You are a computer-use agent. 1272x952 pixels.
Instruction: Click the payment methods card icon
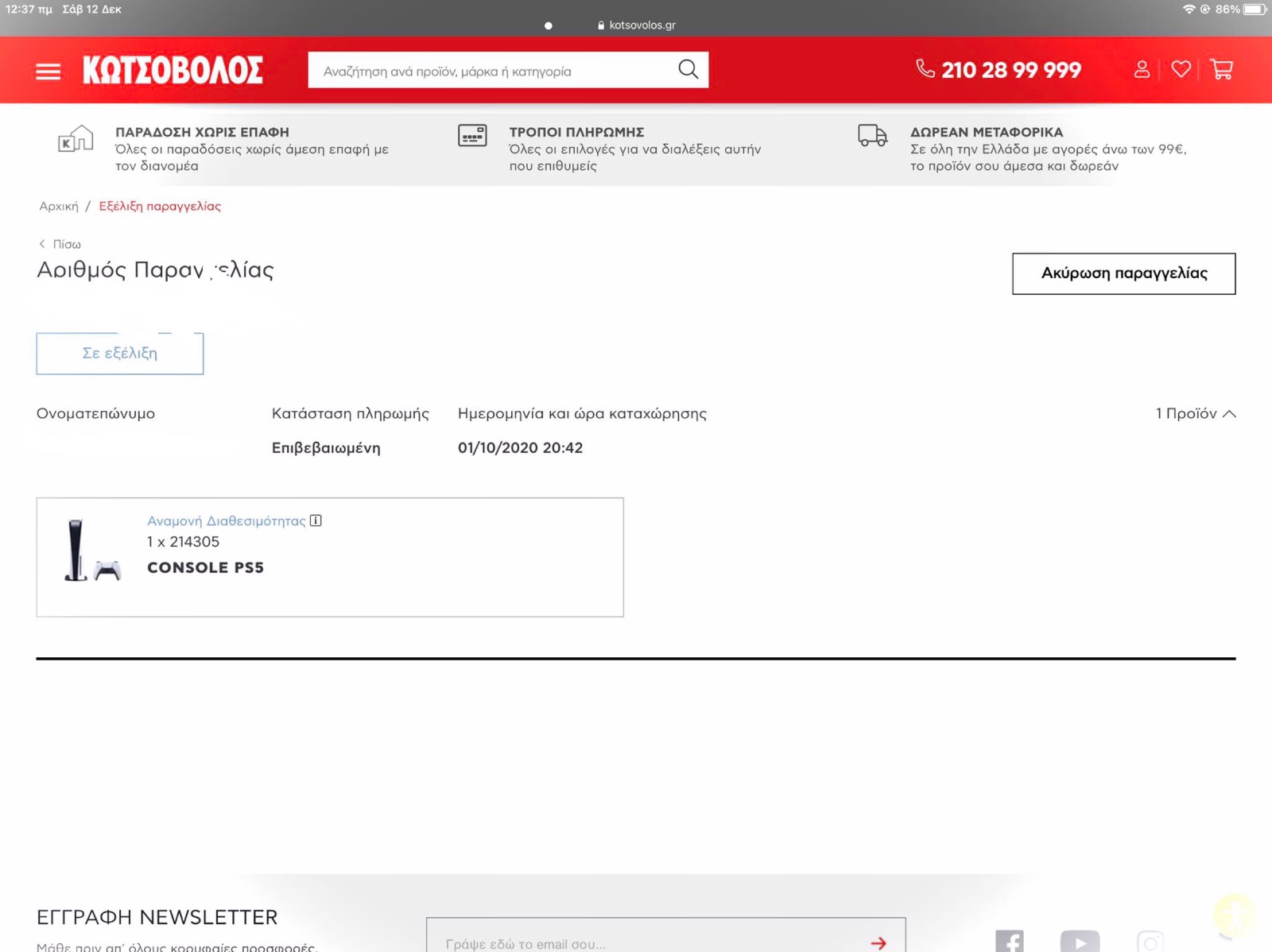click(x=472, y=135)
